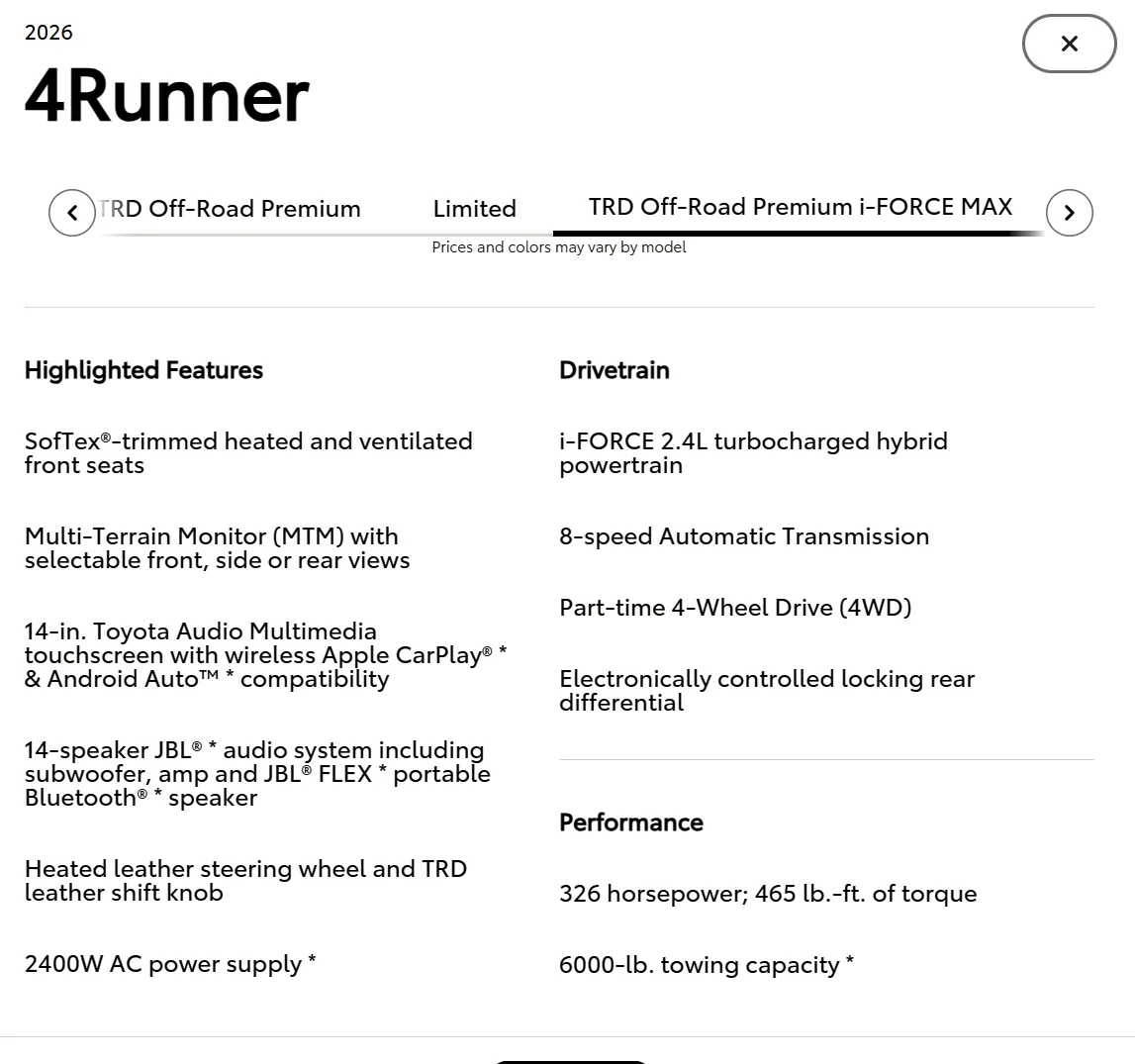The width and height of the screenshot is (1135, 1064).
Task: Switch to the Limited tab
Action: (x=474, y=209)
